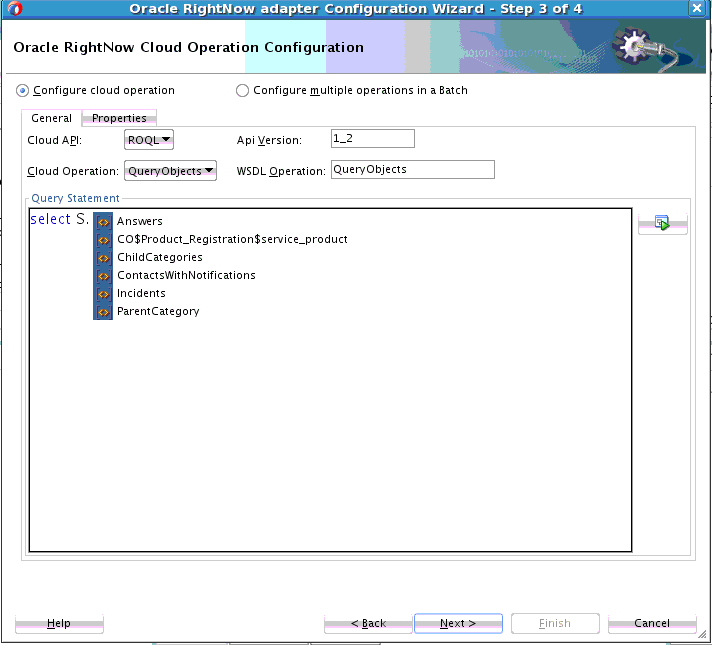
Task: Open the Cloud API ROQL dropdown
Action: pos(149,140)
